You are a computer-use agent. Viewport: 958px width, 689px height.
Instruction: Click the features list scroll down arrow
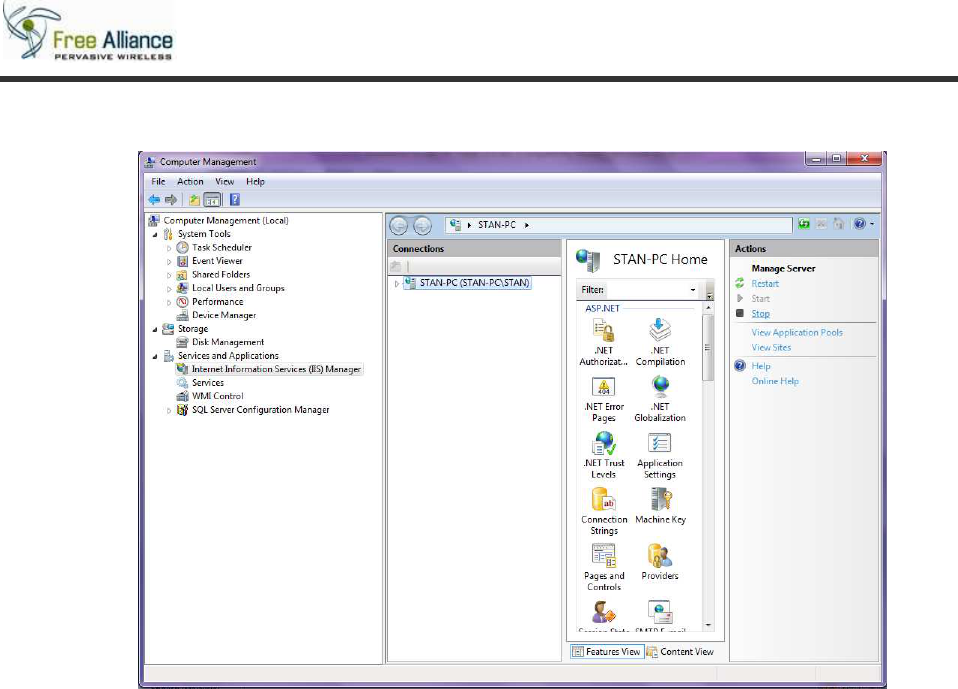click(708, 625)
